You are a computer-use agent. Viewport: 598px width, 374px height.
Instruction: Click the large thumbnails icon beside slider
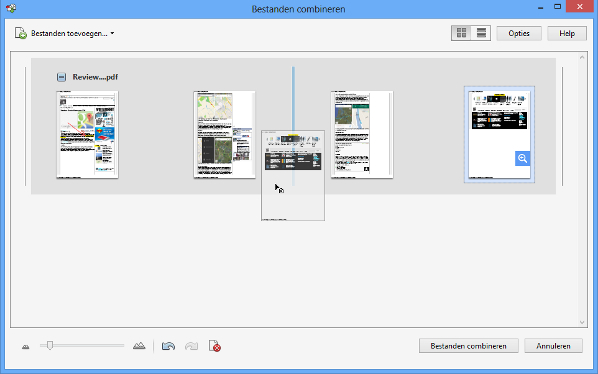click(139, 346)
